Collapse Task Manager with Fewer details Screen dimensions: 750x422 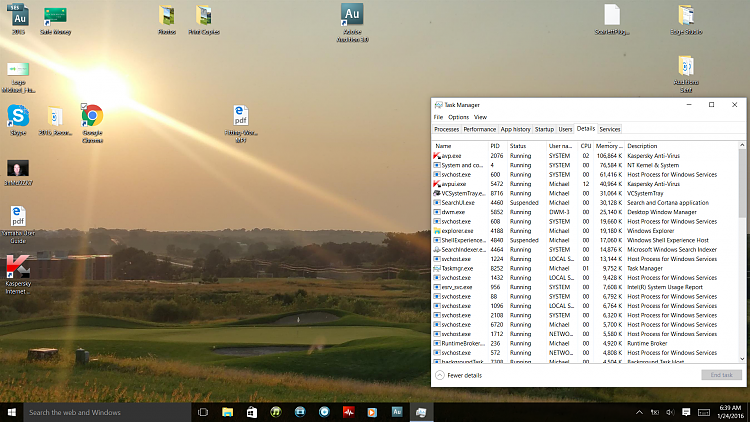(459, 375)
